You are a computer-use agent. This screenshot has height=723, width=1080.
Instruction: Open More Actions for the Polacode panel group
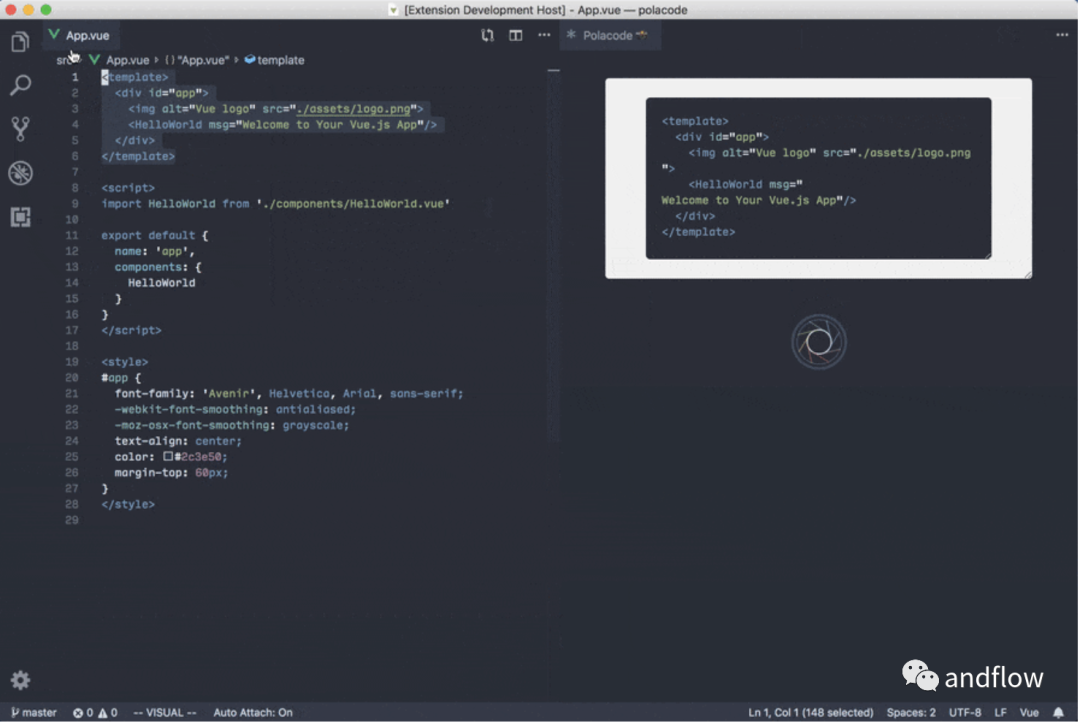[1062, 35]
